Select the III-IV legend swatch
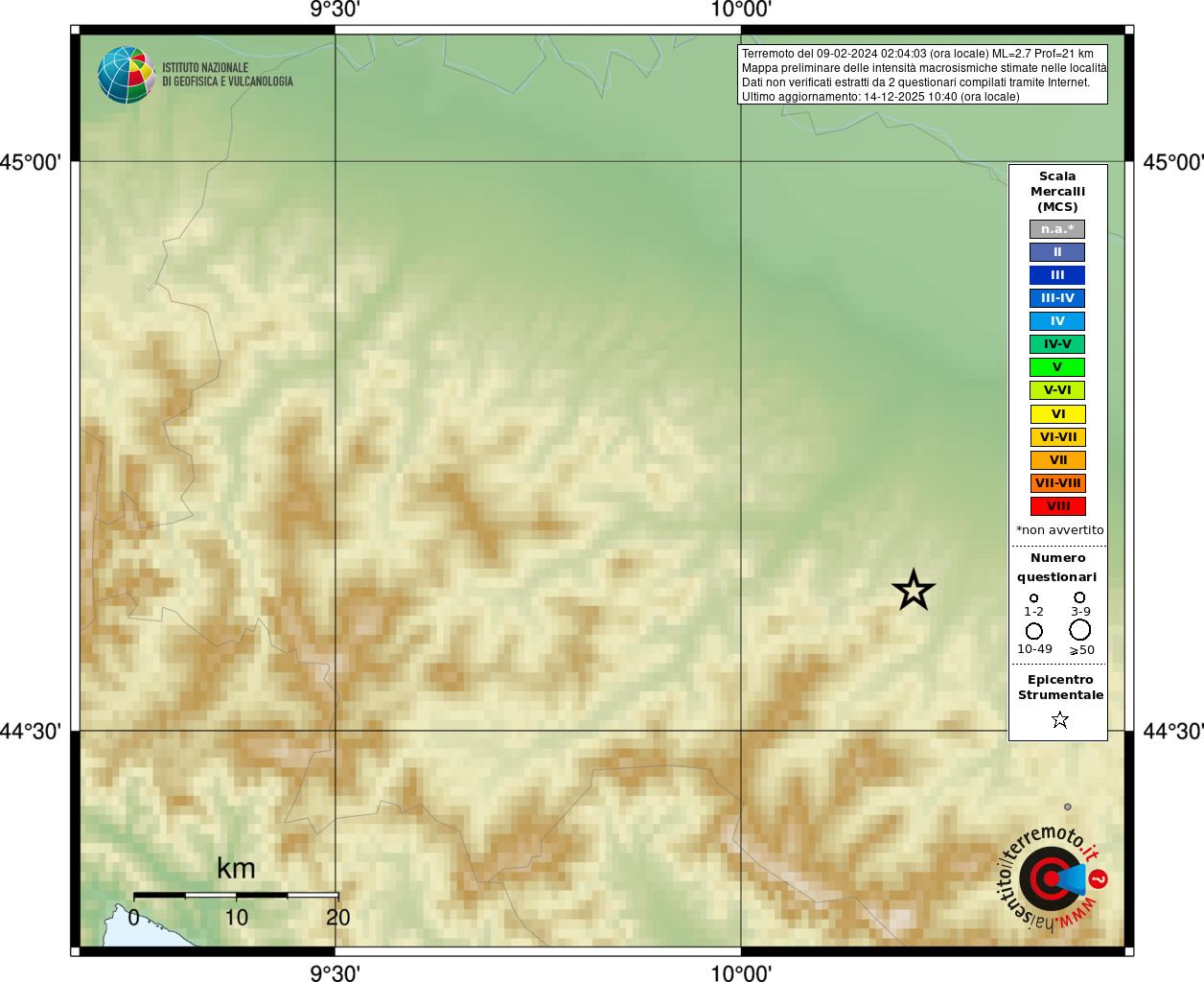Screen dimensions: 1204x982 [x=1057, y=298]
